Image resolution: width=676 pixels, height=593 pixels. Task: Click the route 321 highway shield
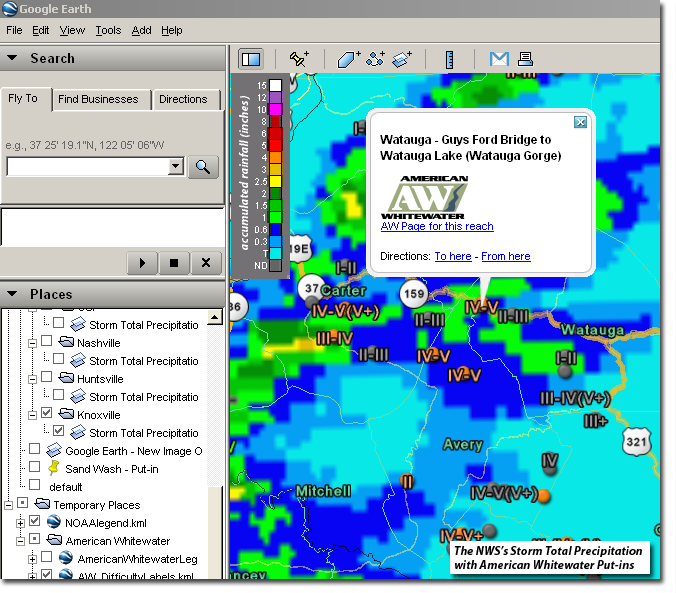(x=636, y=442)
